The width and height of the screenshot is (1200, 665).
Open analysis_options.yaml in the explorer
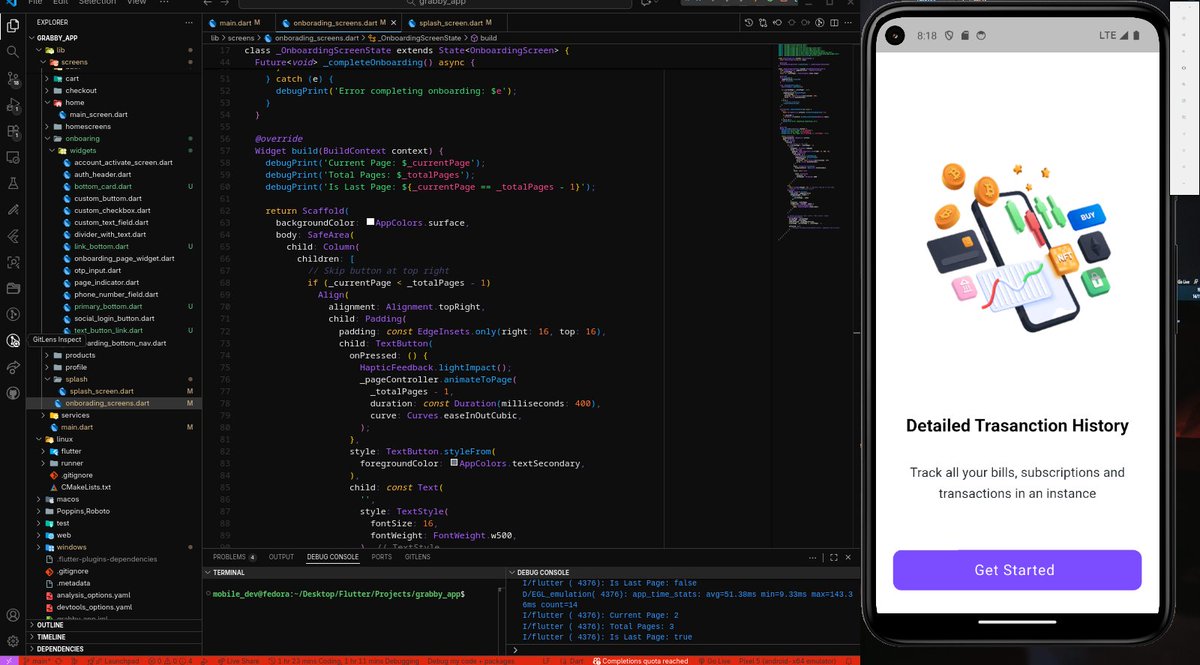click(94, 595)
